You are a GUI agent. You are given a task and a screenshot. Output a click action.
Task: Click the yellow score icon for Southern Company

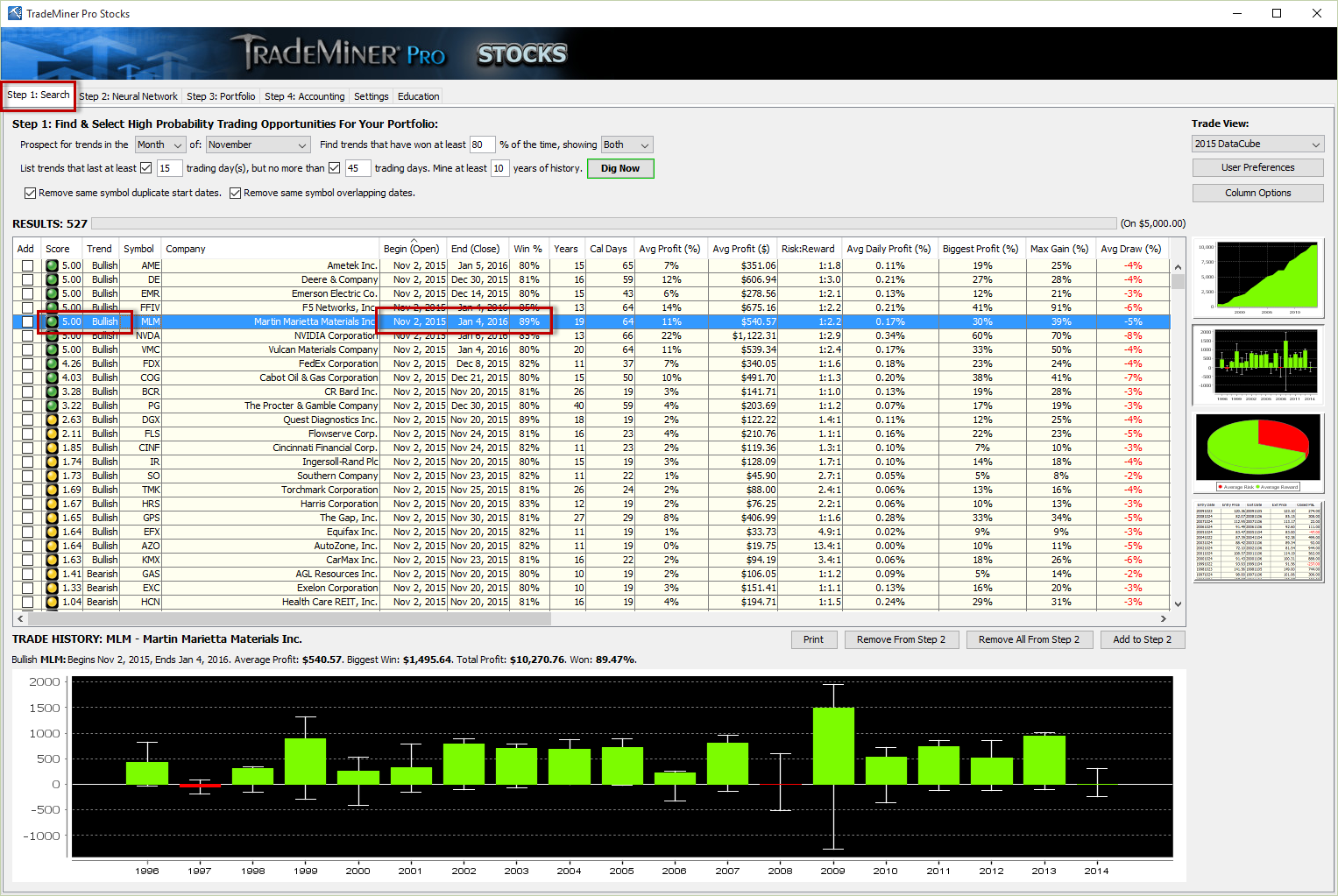[x=52, y=476]
